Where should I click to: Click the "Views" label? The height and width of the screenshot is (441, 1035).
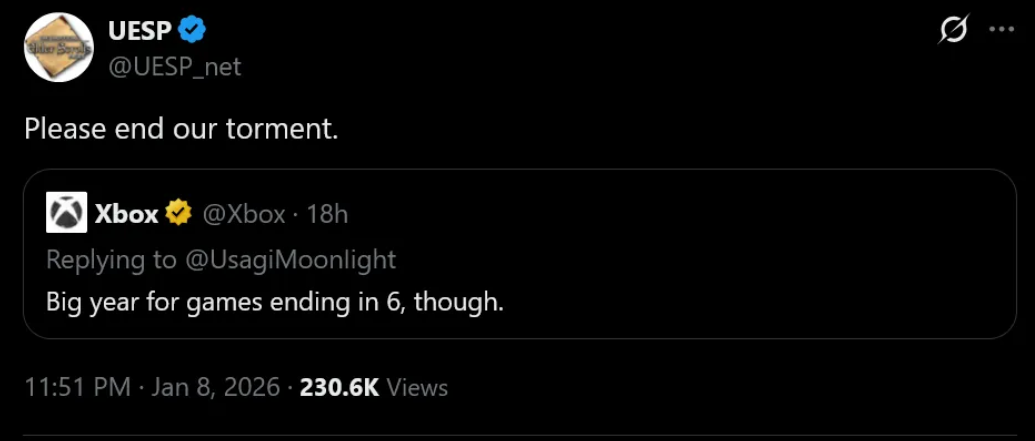417,387
